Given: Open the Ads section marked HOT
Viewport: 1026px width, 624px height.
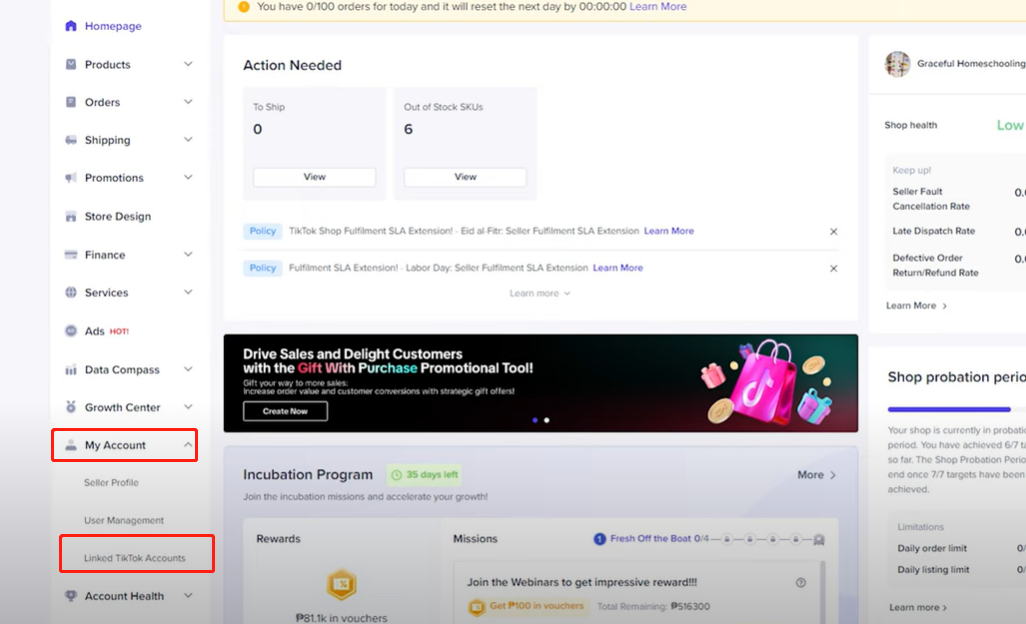Looking at the screenshot, I should (69, 330).
